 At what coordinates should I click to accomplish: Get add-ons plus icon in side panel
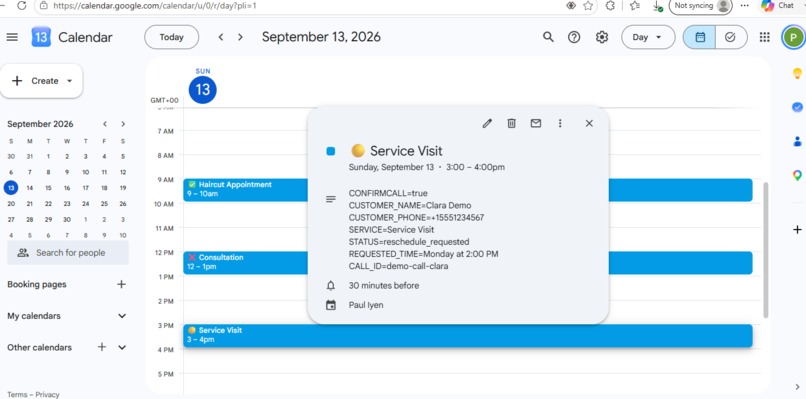pos(797,229)
